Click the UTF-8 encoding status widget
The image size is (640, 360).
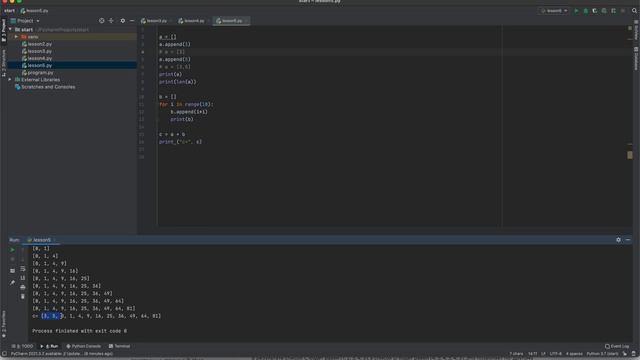point(556,354)
